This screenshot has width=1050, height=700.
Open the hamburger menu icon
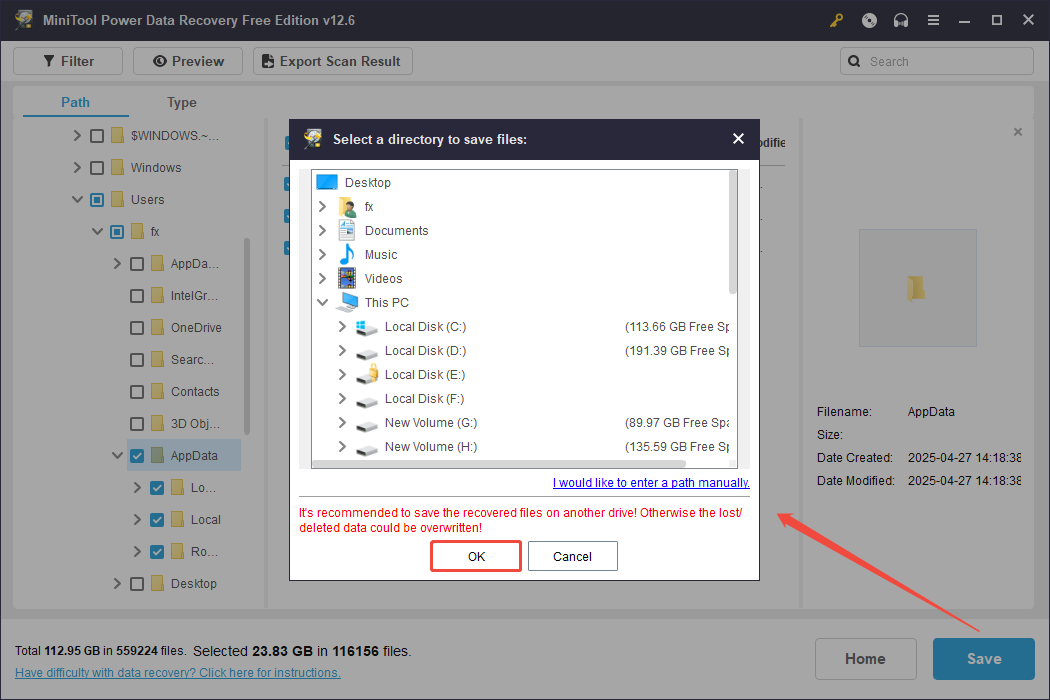932,19
